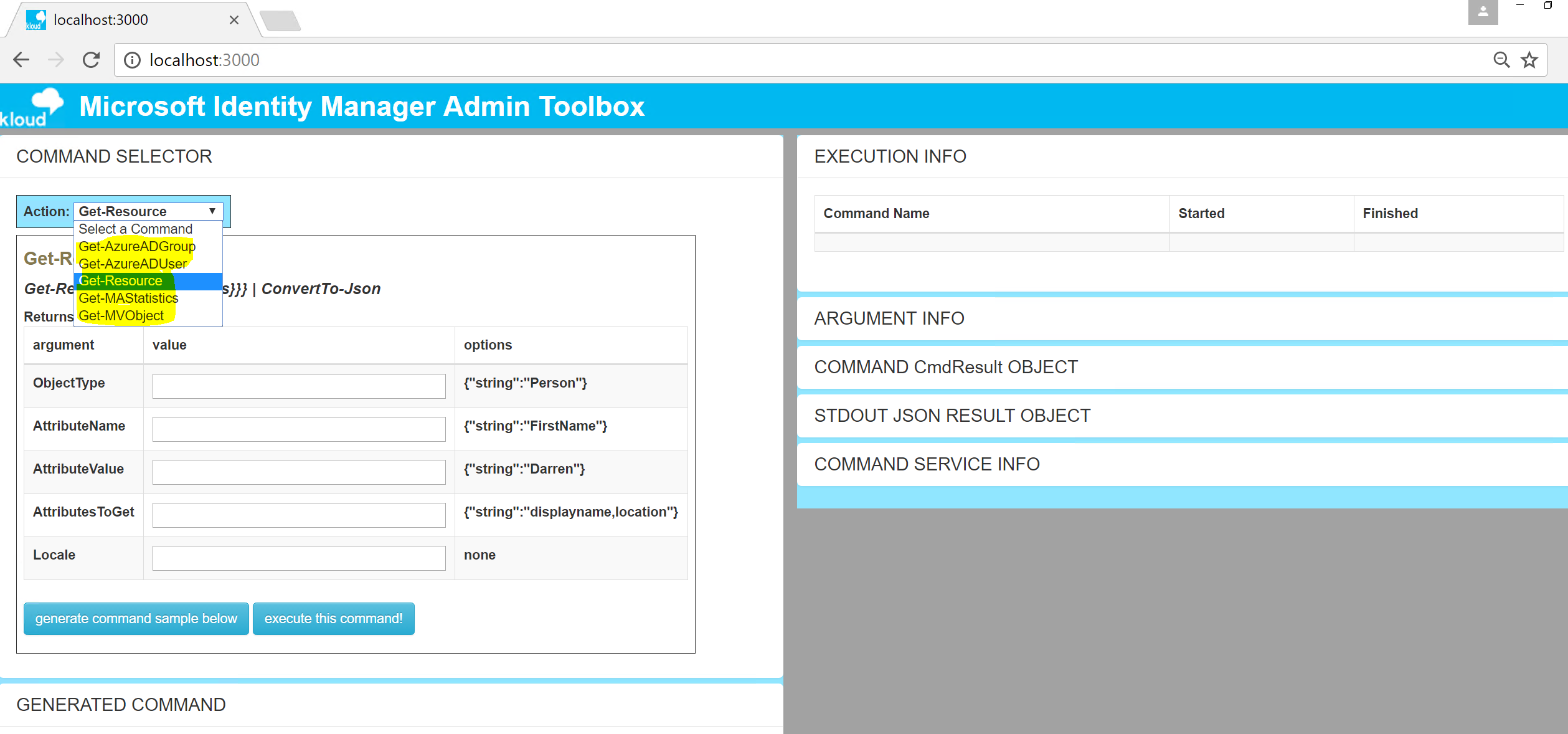Image resolution: width=1568 pixels, height=734 pixels.
Task: Select Get-AzureADUser from command list
Action: (x=133, y=264)
